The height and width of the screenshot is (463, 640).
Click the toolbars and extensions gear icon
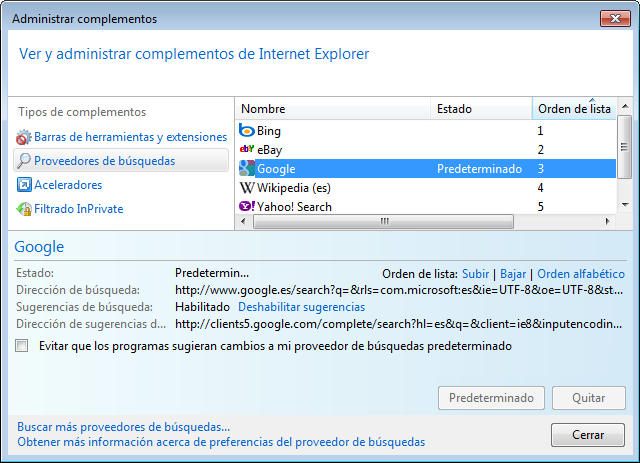(x=24, y=137)
